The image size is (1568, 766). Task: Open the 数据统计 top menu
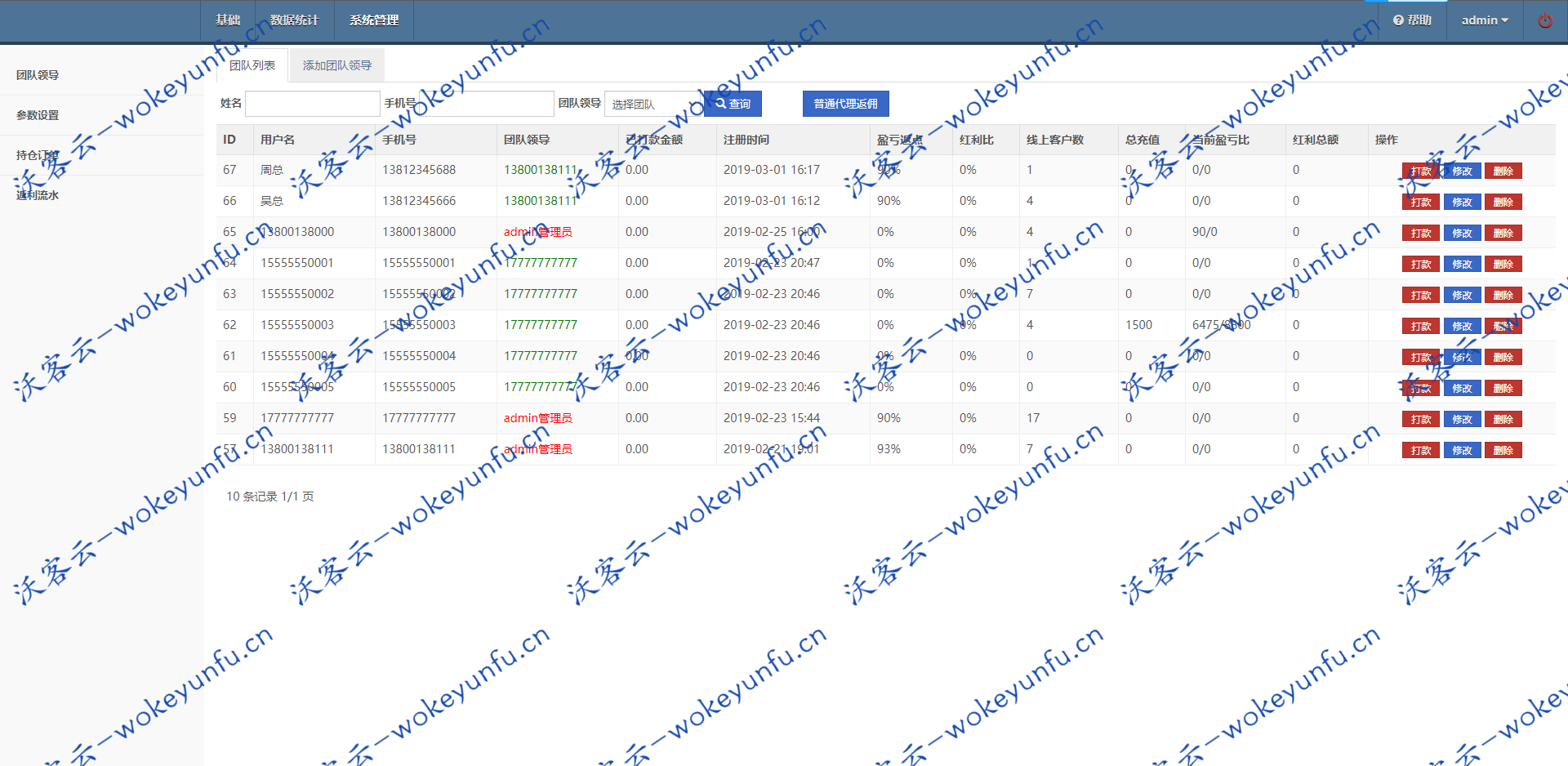point(294,20)
